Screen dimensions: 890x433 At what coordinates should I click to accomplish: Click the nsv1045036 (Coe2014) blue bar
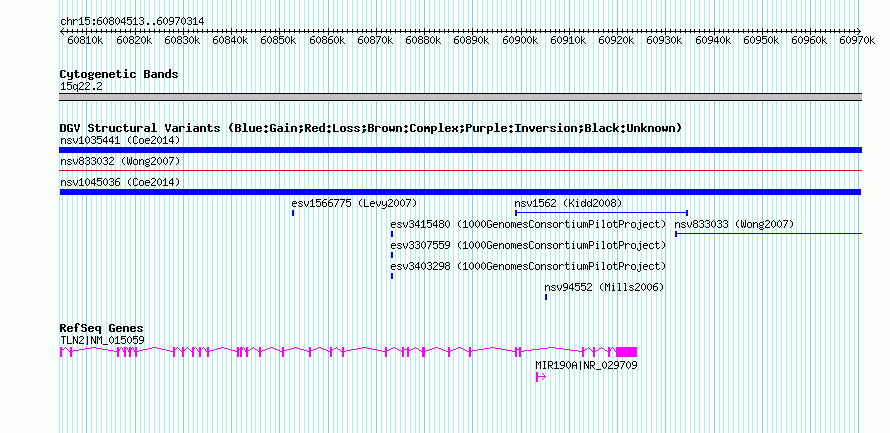(x=460, y=192)
